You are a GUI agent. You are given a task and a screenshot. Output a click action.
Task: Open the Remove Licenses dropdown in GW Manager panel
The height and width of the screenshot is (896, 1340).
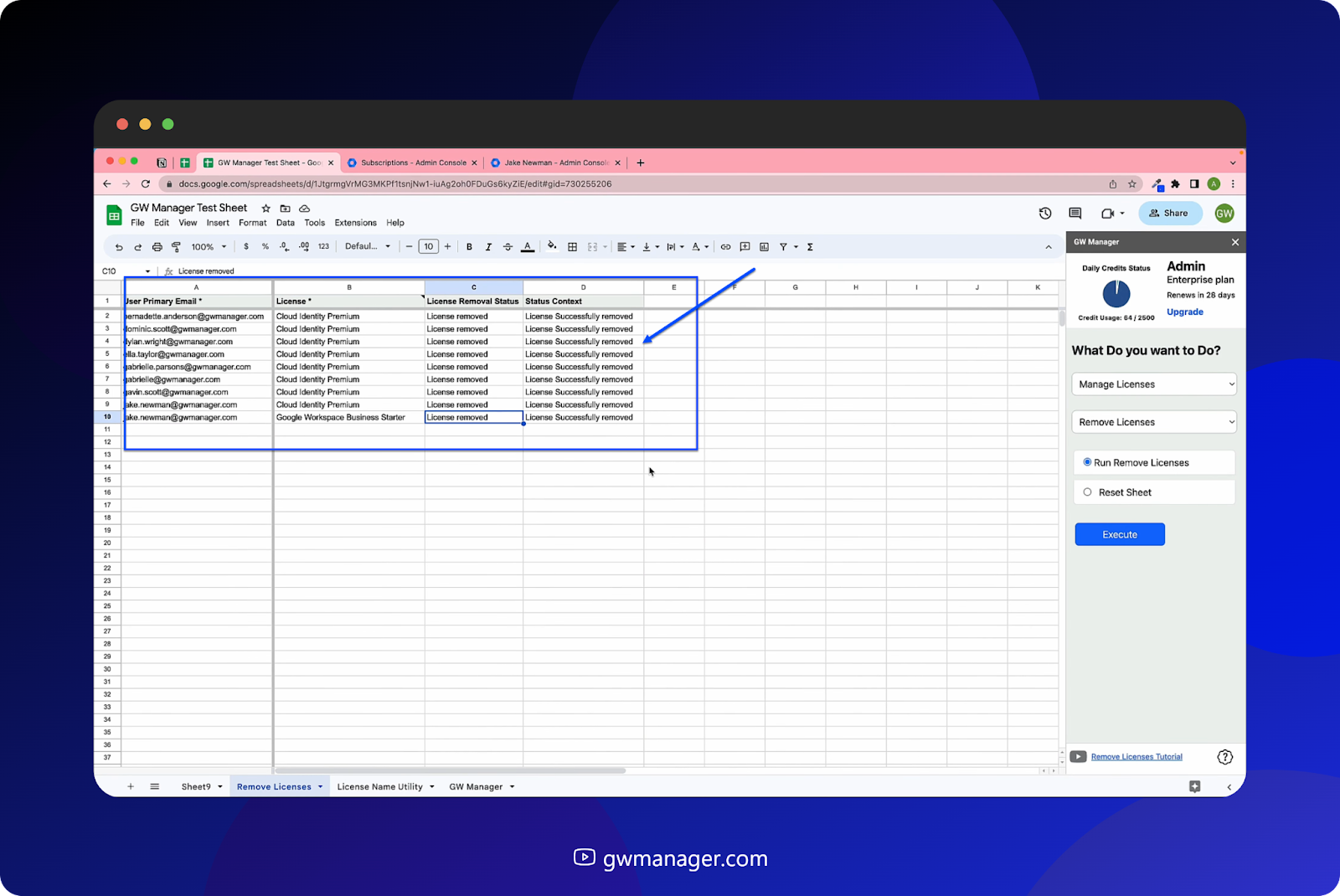click(x=1153, y=421)
